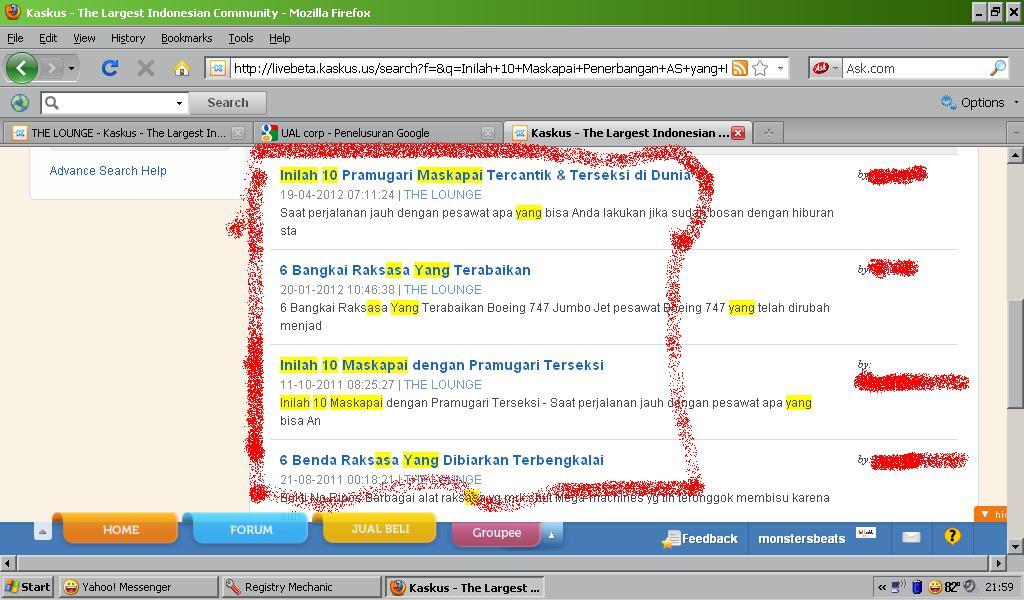
Task: Click the FORUM button in bottom bar
Action: point(251,529)
